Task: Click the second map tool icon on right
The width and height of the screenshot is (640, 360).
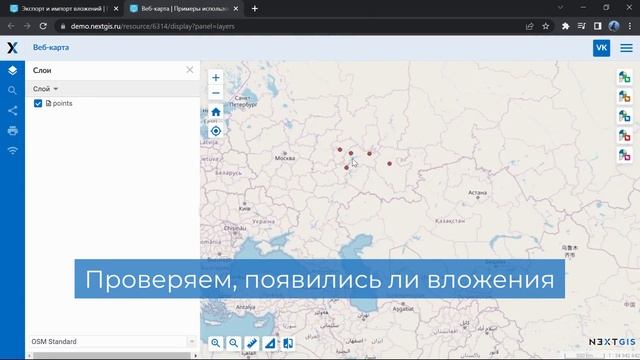Action: pyautogui.click(x=624, y=97)
